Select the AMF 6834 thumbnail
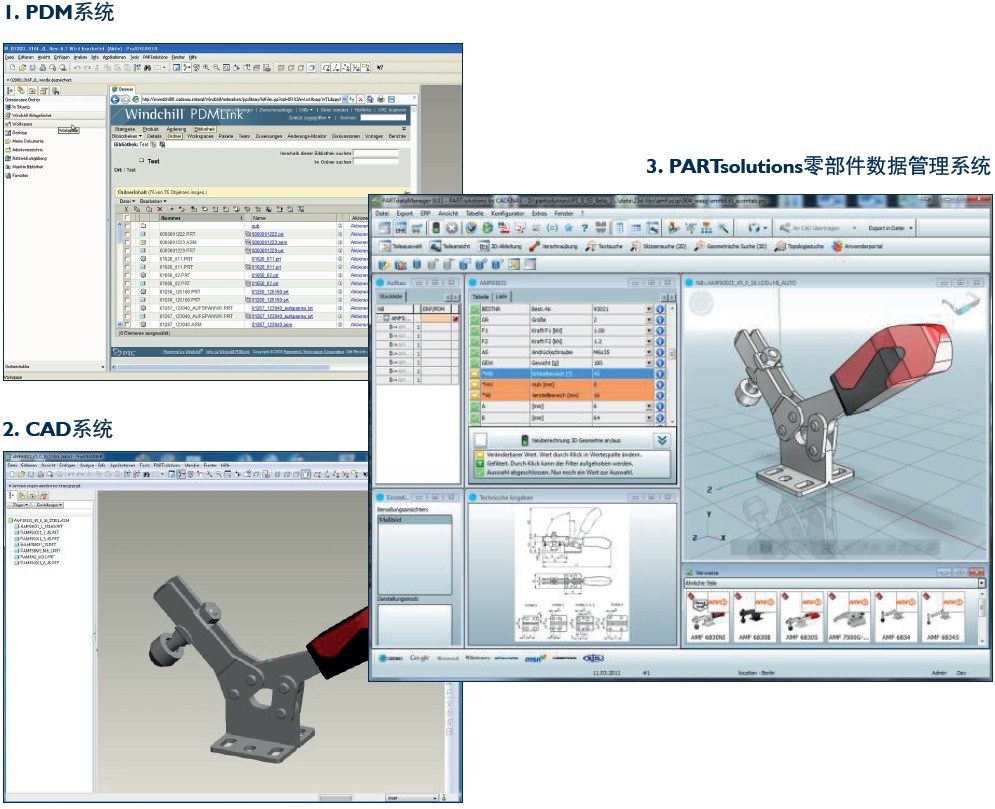The width and height of the screenshot is (995, 809). pyautogui.click(x=895, y=617)
